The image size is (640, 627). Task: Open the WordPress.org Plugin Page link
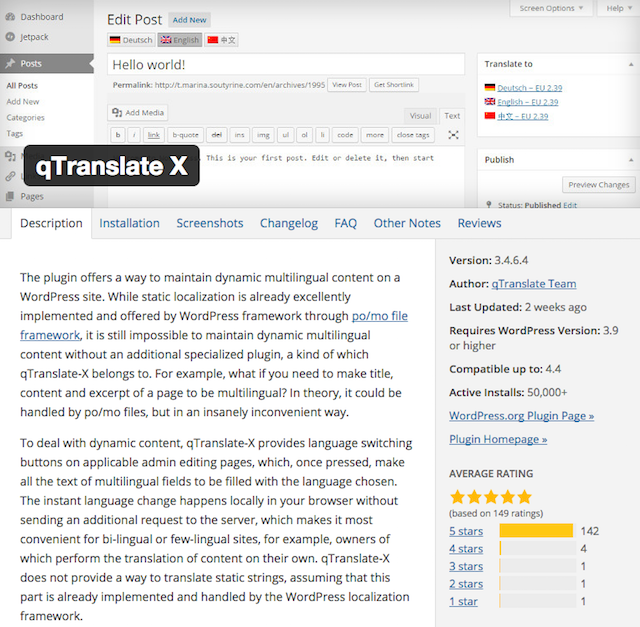point(522,416)
